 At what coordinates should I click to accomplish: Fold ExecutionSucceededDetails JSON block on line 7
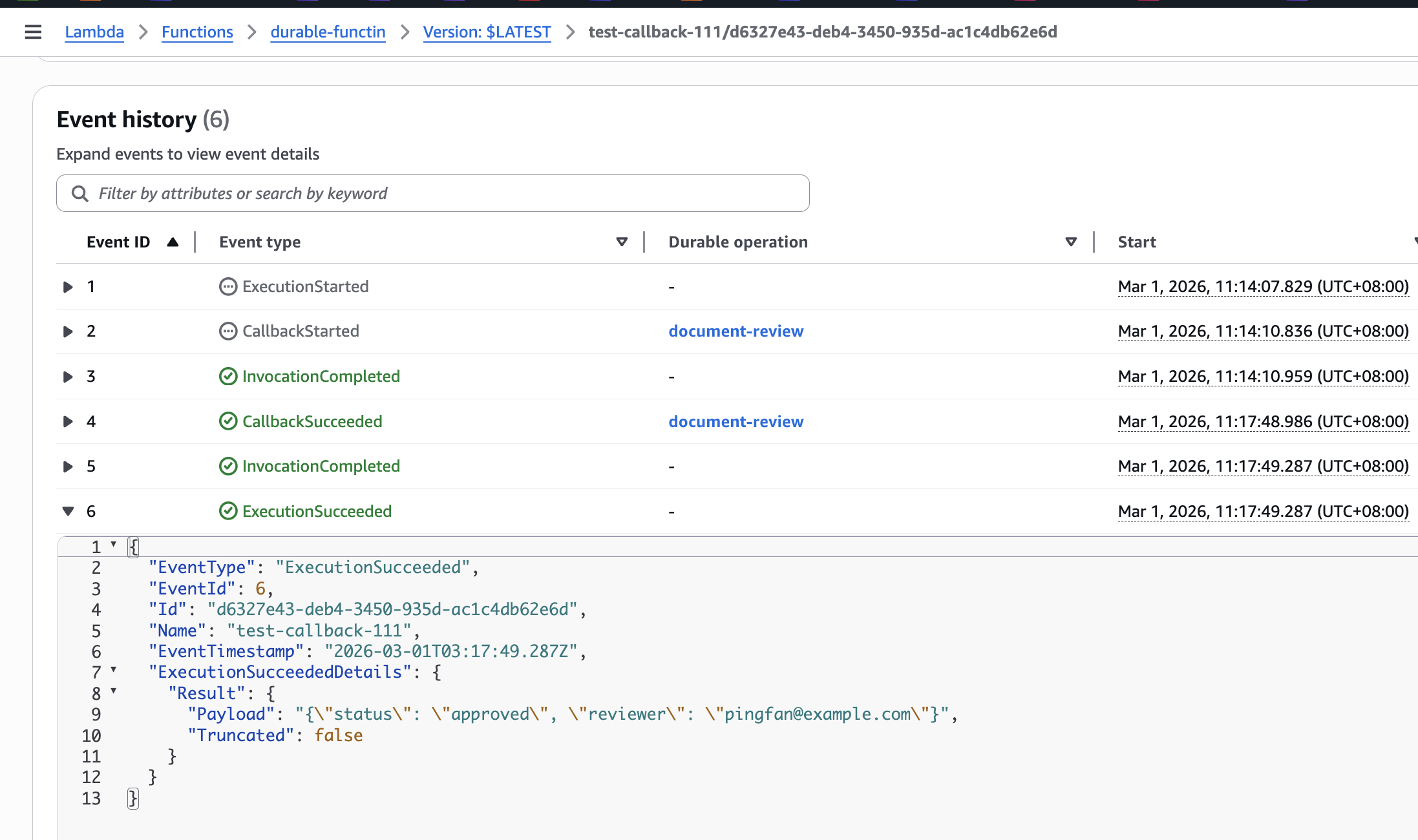pyautogui.click(x=114, y=670)
